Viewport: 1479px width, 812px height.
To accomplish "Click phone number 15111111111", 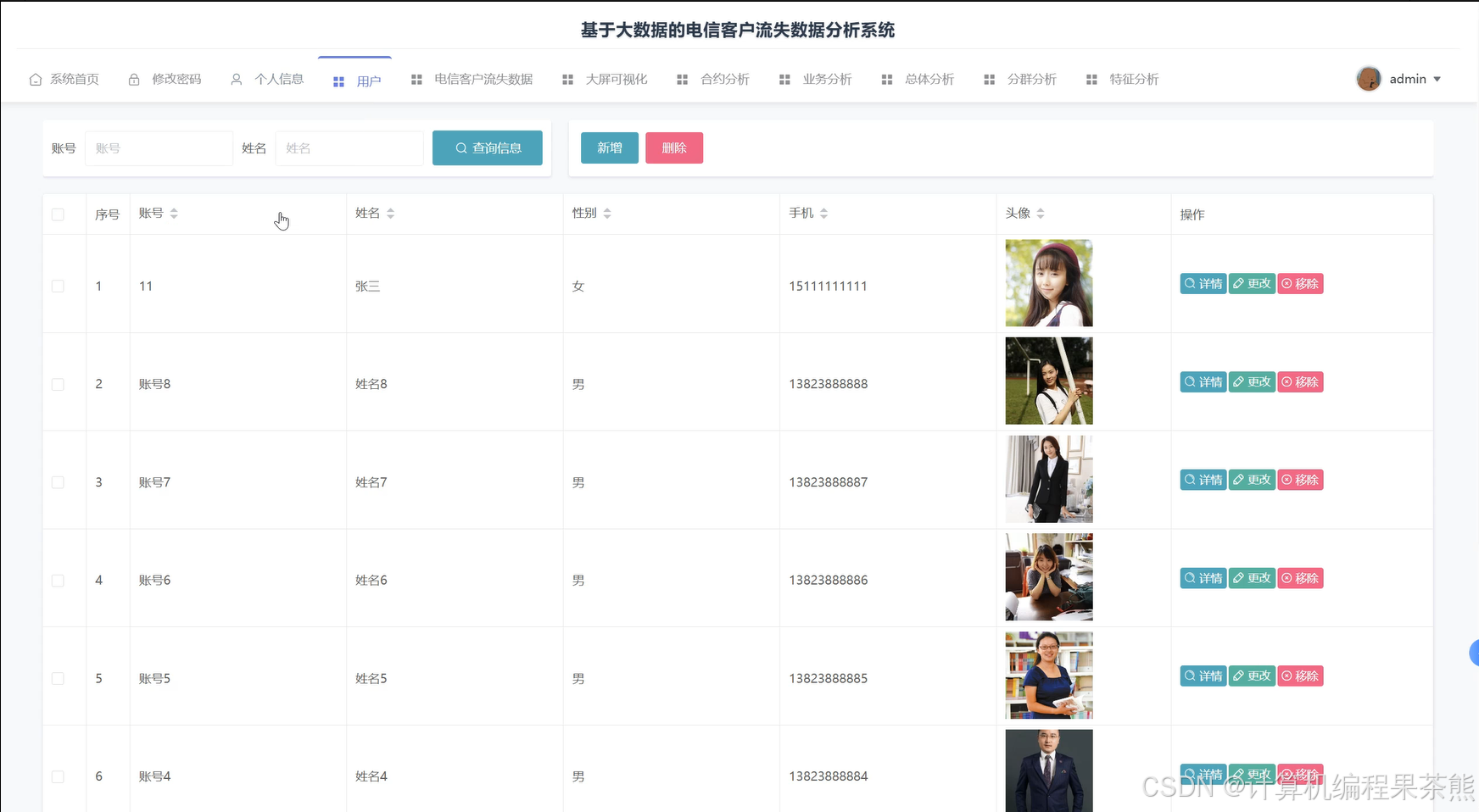I will click(828, 286).
